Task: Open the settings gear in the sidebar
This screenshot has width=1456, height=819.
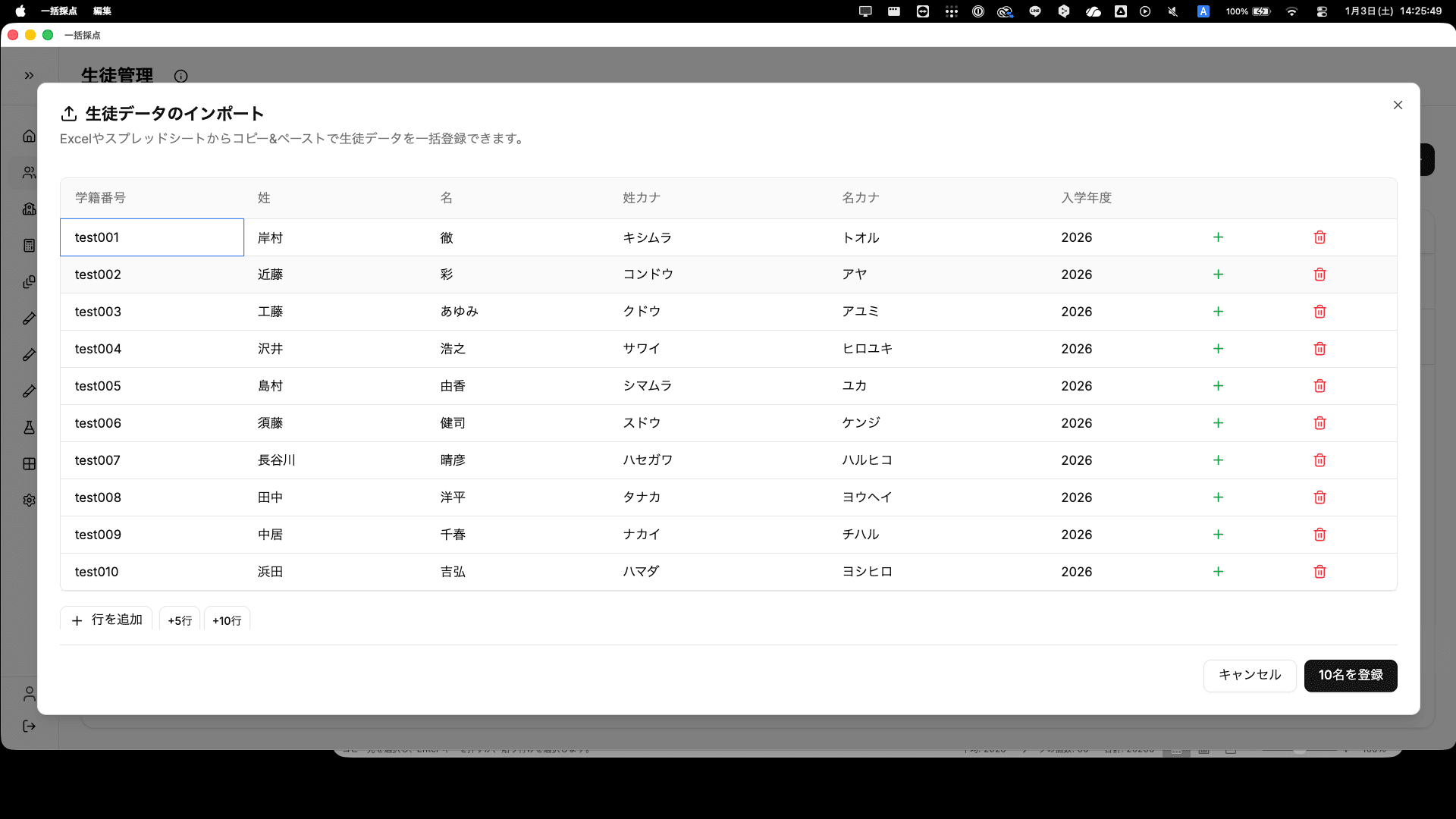Action: (x=29, y=500)
